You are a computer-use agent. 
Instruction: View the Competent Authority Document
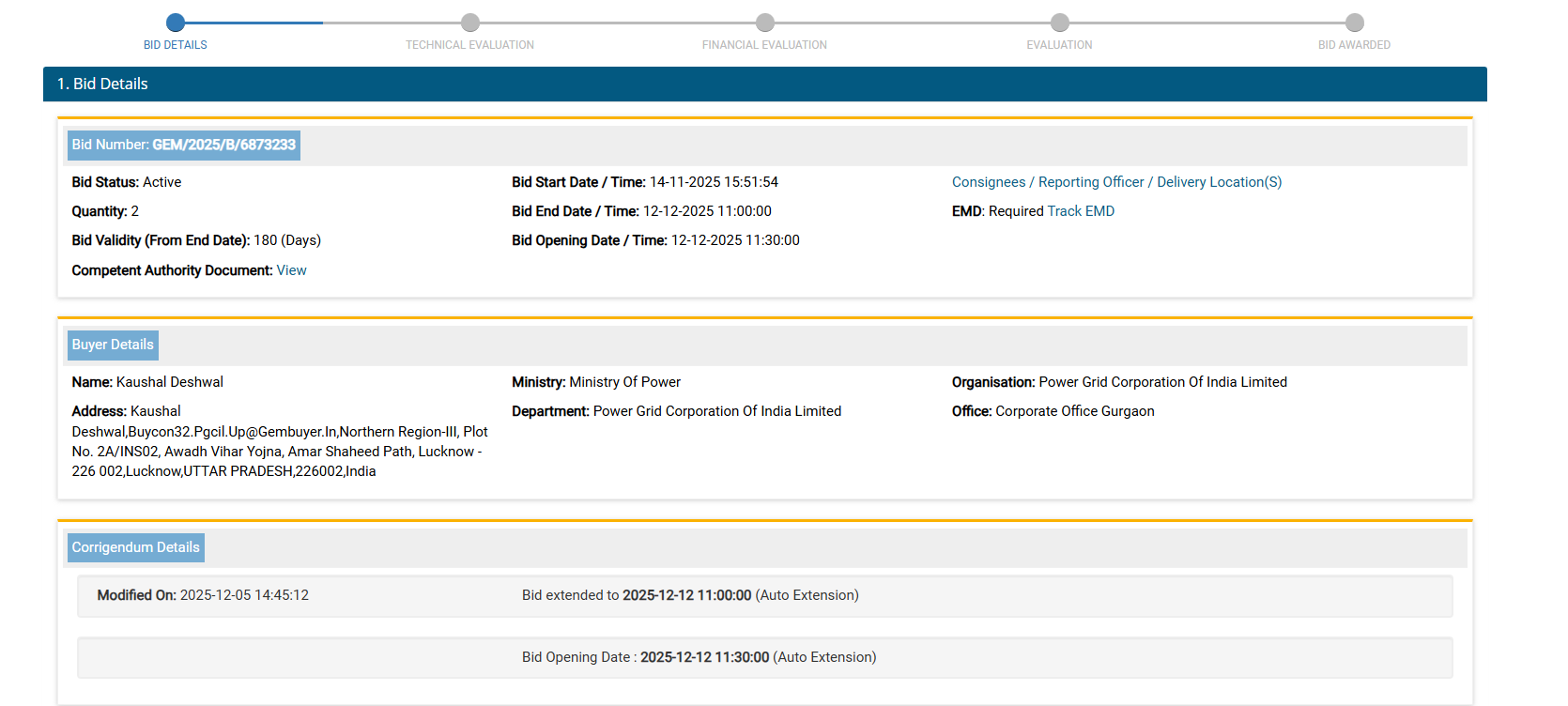point(291,270)
